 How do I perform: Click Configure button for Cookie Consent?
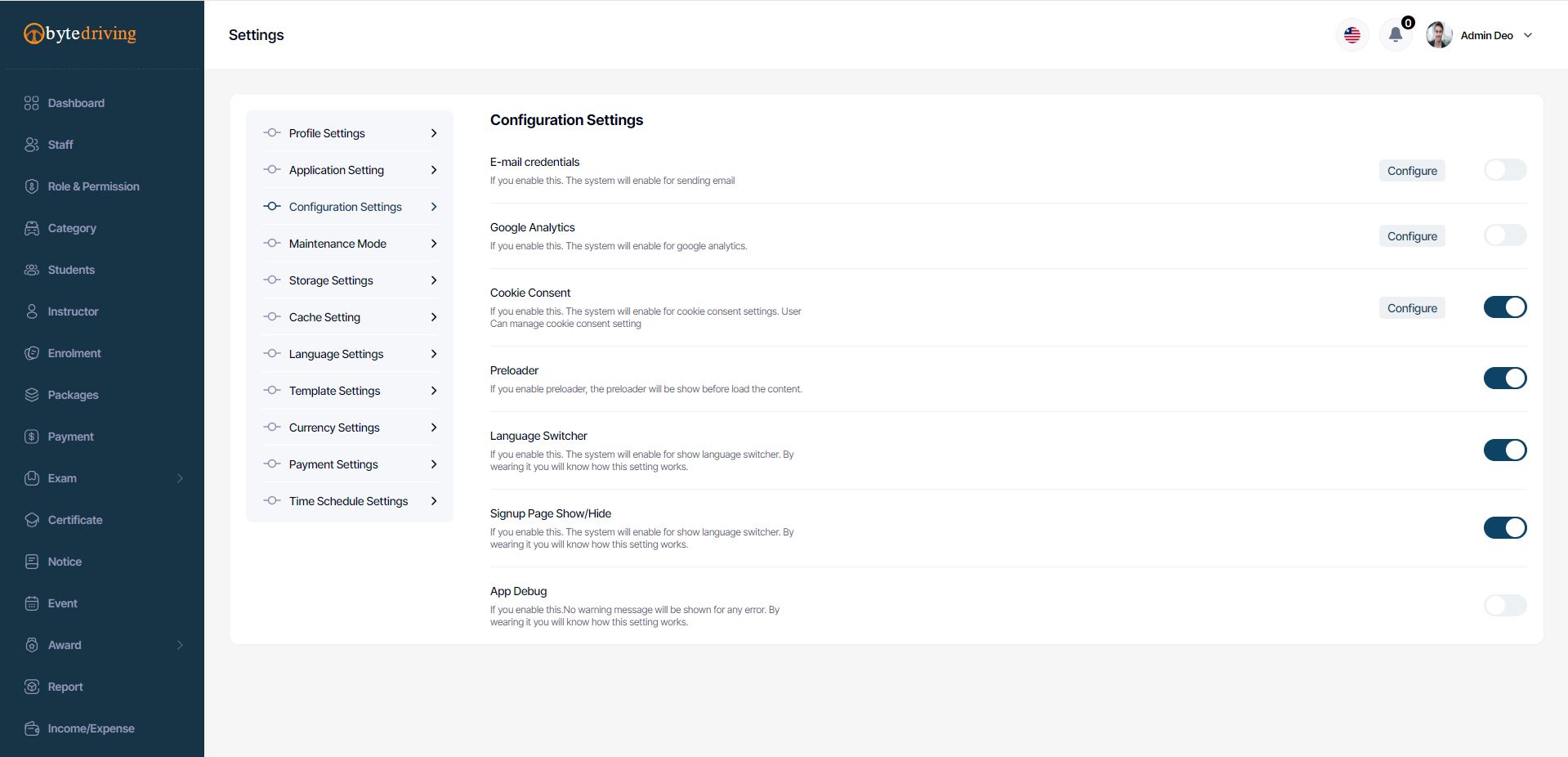[x=1411, y=308]
